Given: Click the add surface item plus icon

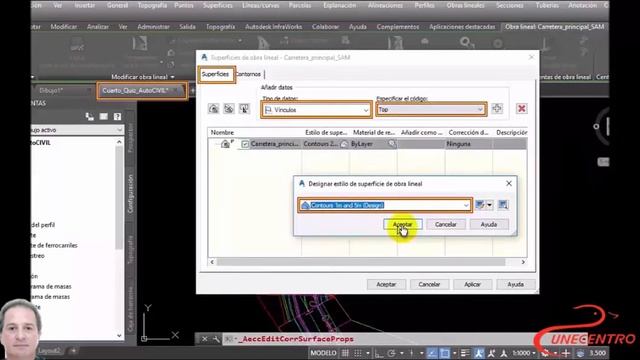Looking at the screenshot, I should [497, 109].
